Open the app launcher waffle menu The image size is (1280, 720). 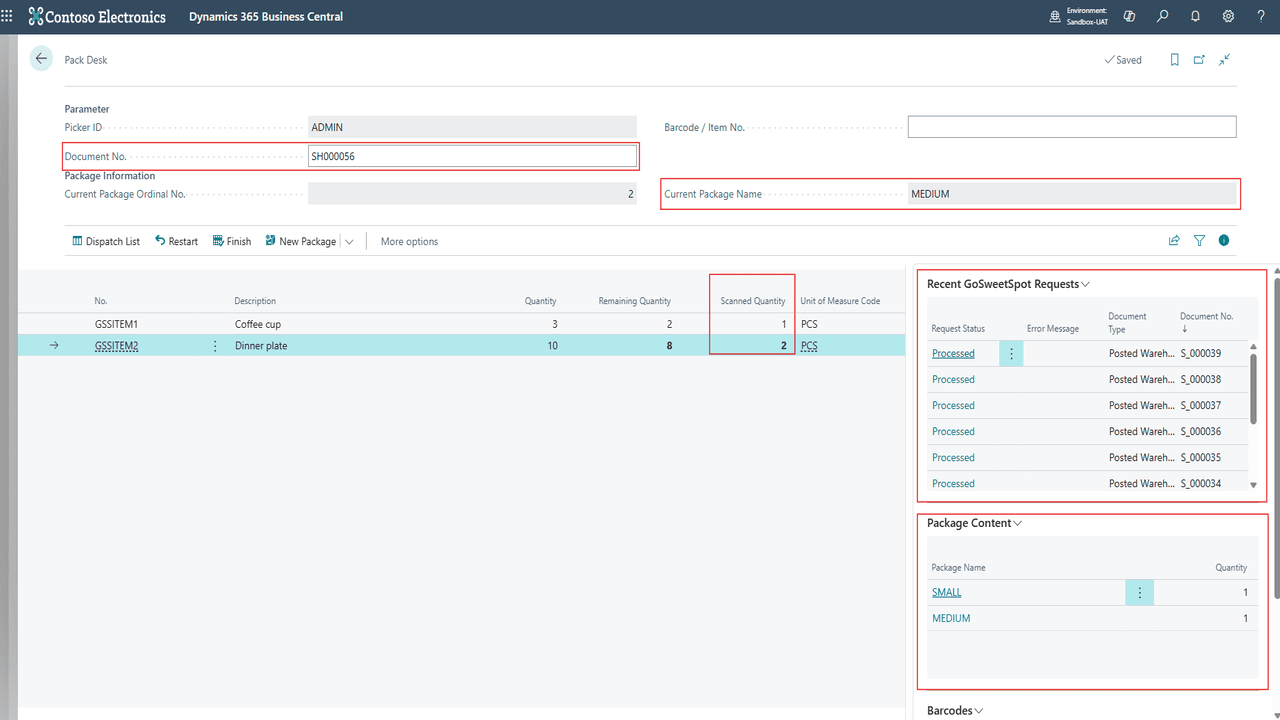coord(9,16)
